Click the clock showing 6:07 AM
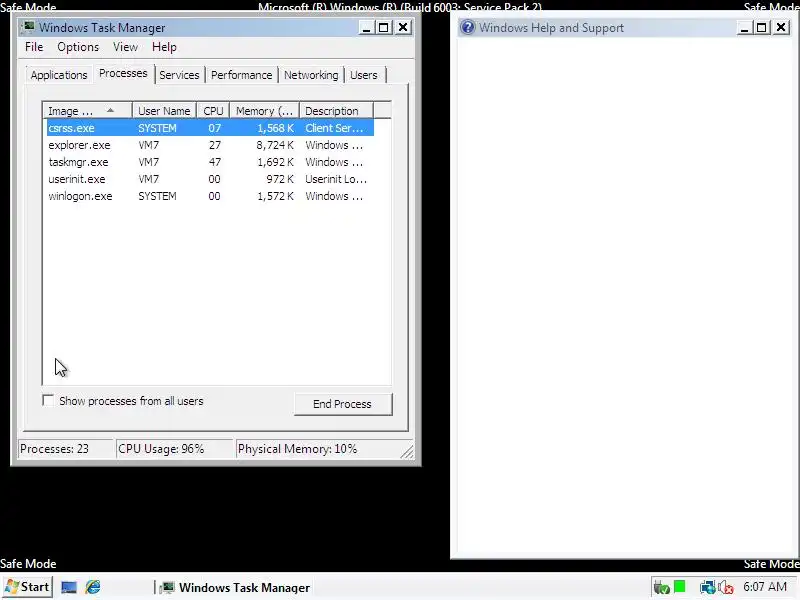The image size is (800, 600). pos(765,587)
